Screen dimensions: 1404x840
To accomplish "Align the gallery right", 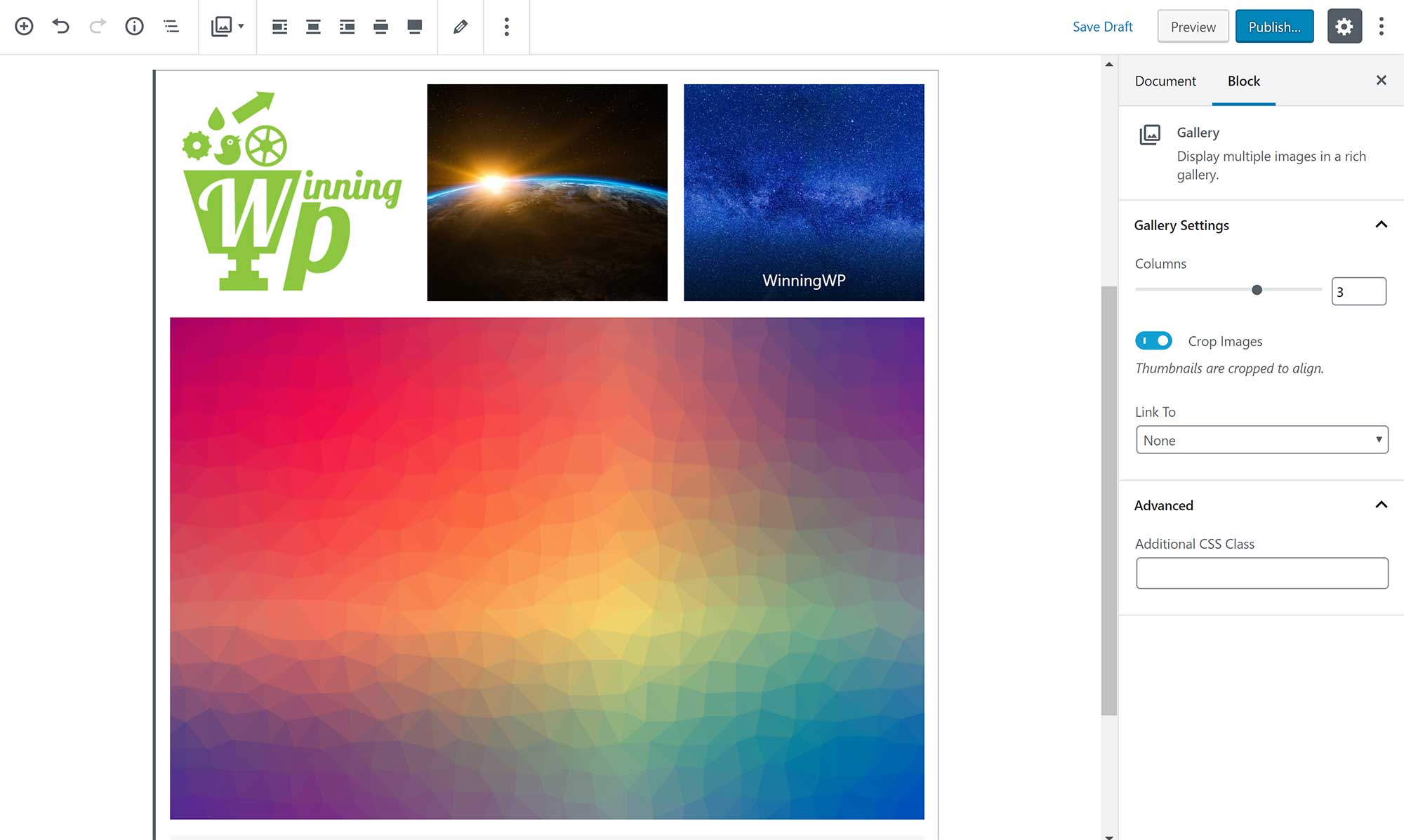I will coord(347,27).
